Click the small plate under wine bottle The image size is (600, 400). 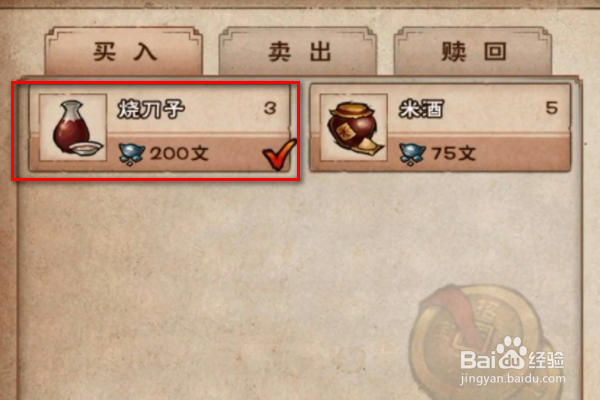point(88,148)
